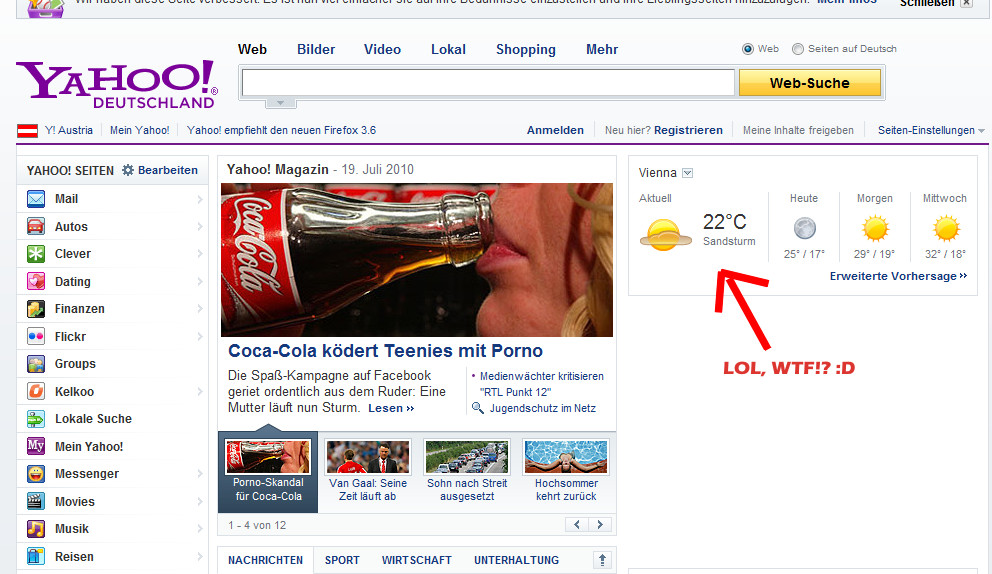992x574 pixels.
Task: Click the Anmelden link
Action: tap(555, 130)
